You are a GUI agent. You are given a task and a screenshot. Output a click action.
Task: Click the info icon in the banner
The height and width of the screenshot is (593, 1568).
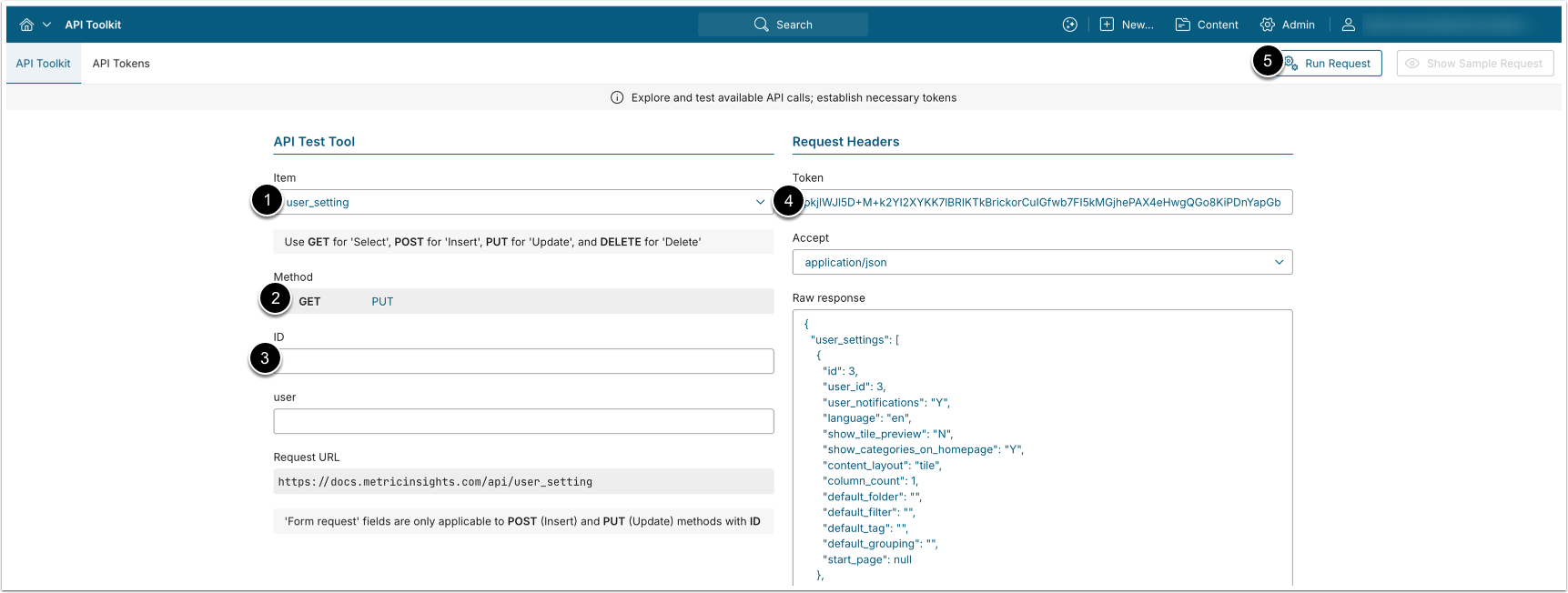coord(617,98)
